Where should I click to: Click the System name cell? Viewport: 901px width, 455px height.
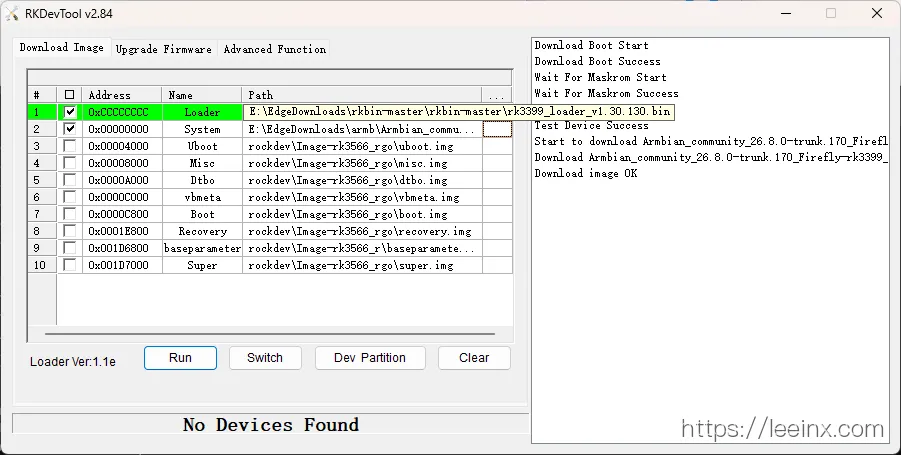click(x=202, y=129)
